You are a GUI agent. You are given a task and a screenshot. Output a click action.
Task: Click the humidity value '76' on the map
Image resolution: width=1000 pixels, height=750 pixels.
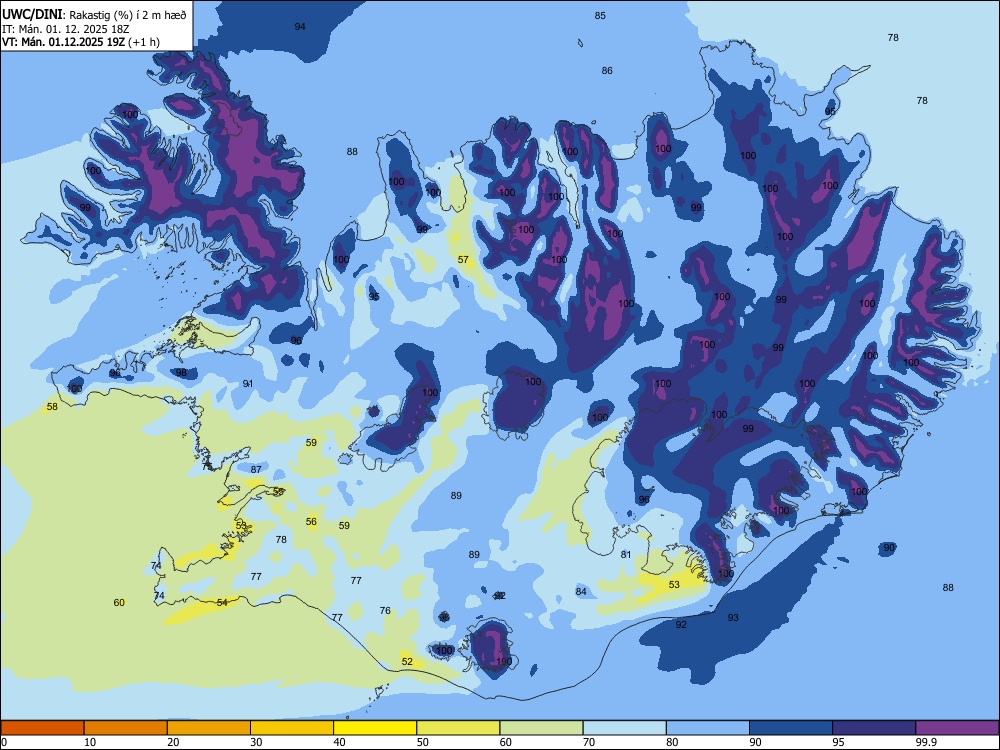(x=385, y=610)
